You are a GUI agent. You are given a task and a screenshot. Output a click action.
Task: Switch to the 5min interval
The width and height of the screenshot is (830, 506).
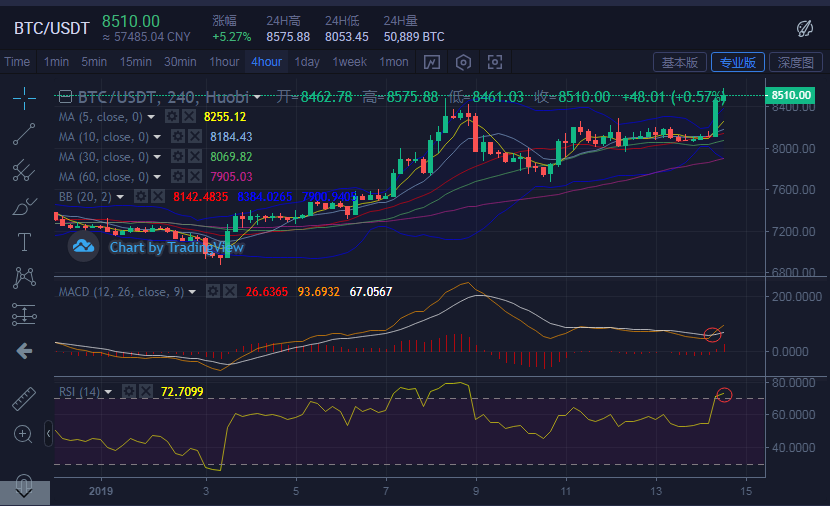94,62
